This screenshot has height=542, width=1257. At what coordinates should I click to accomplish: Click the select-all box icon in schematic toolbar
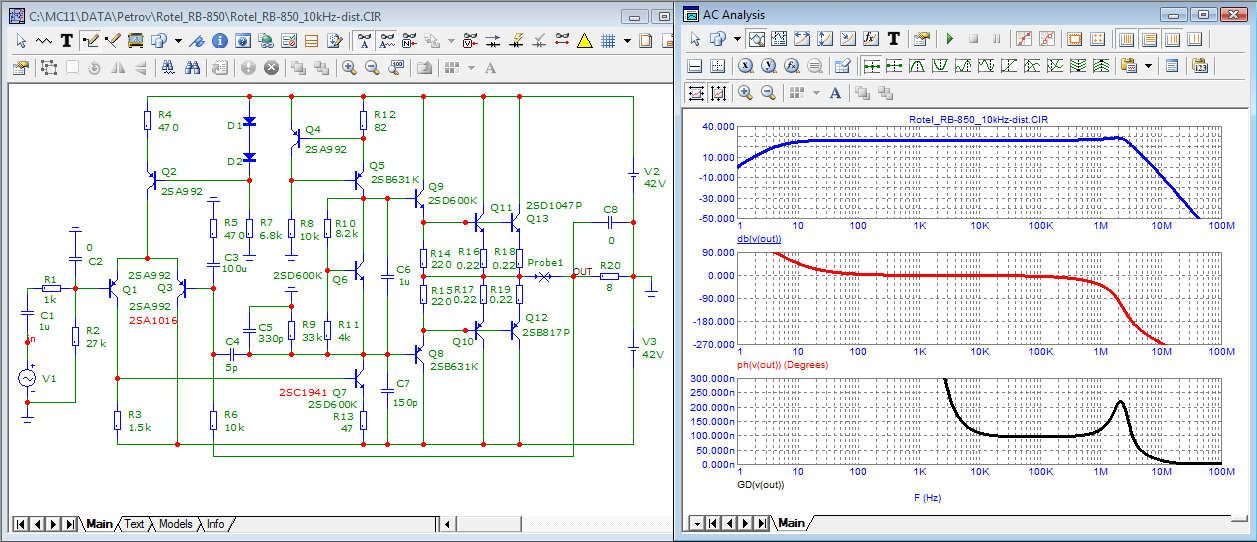click(49, 69)
